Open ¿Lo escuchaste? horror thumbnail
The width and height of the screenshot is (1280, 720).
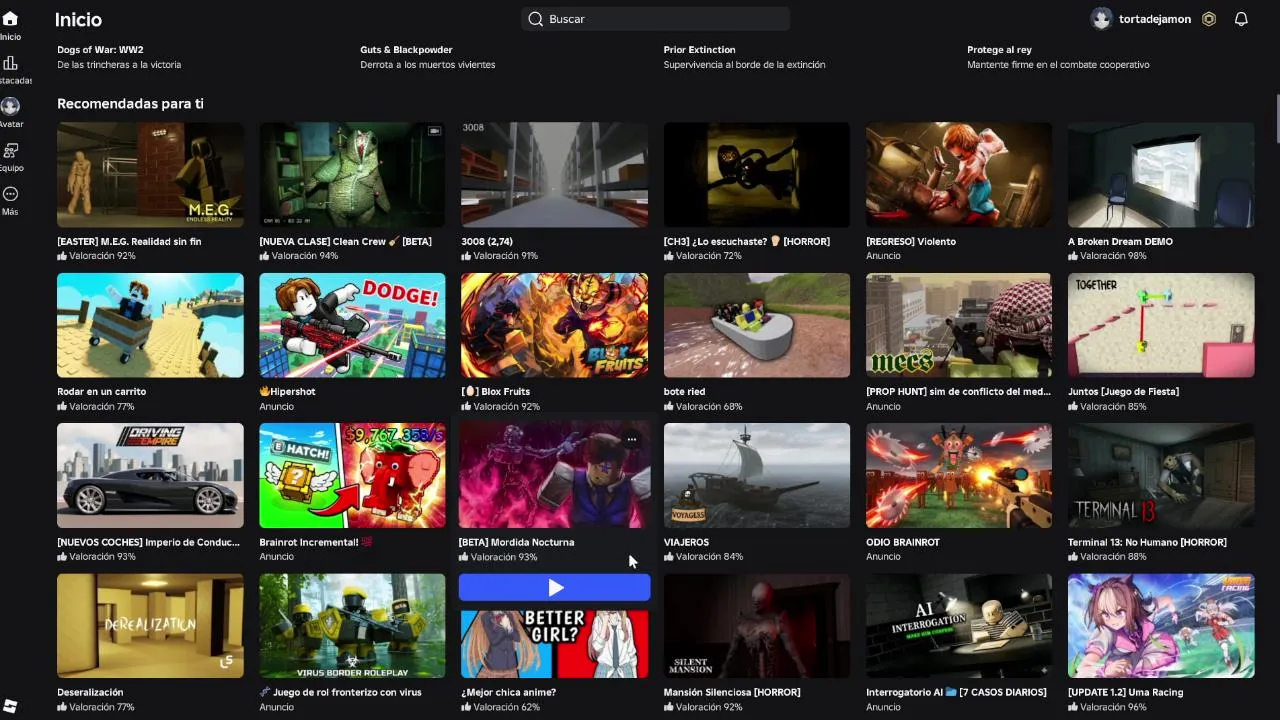click(x=757, y=175)
